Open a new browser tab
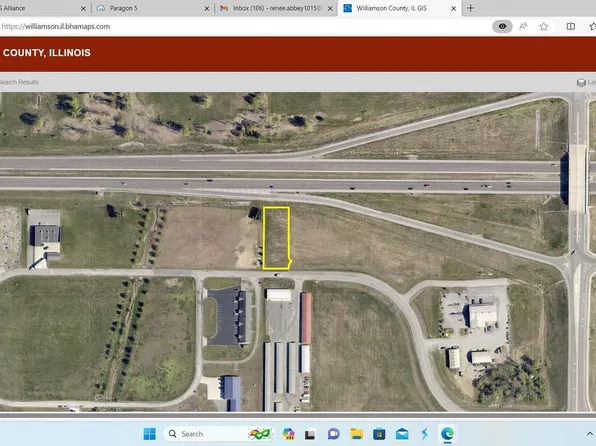 pyautogui.click(x=471, y=8)
